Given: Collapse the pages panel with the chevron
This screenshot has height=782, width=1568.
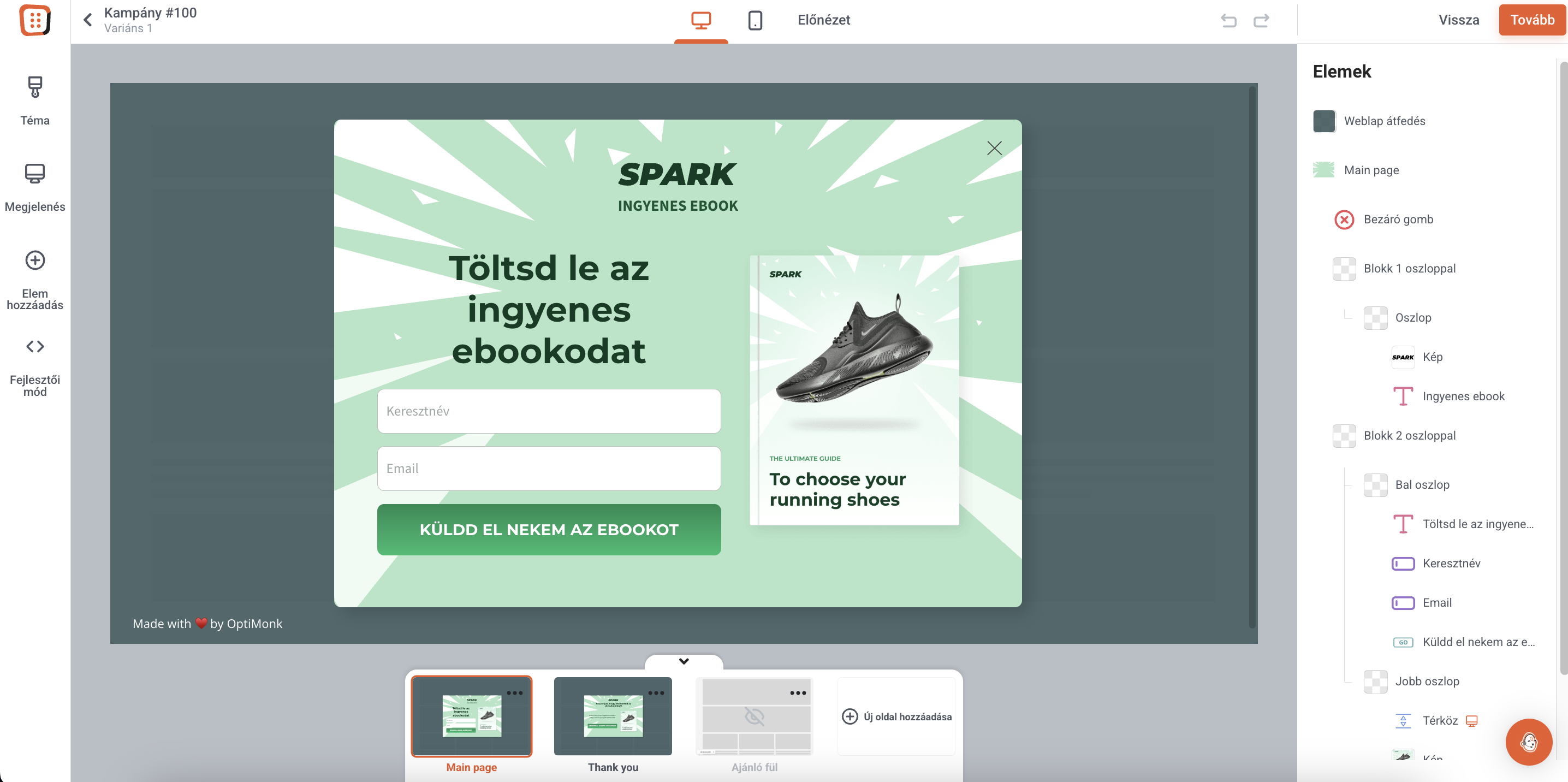Looking at the screenshot, I should coord(684,661).
